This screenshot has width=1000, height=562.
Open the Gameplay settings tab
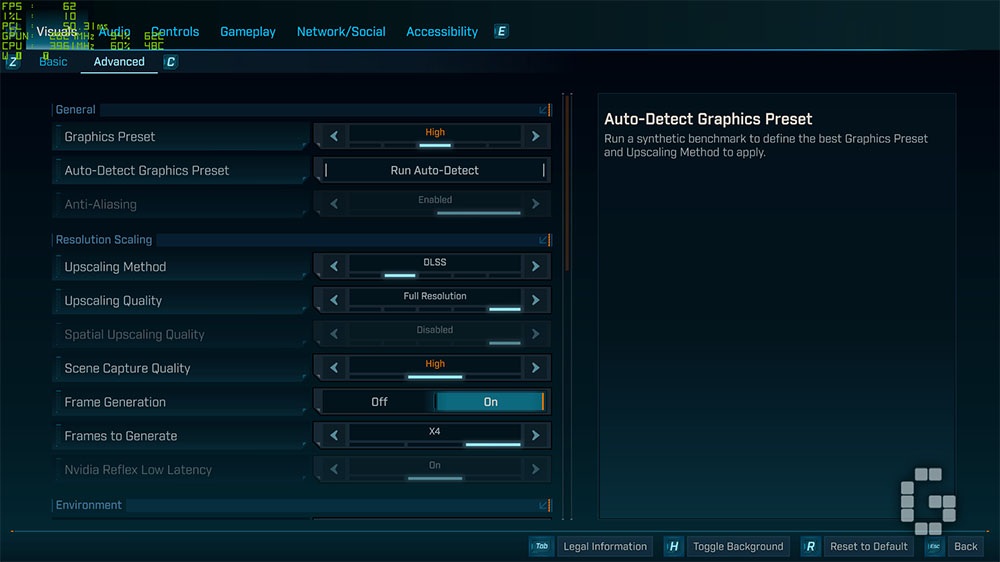[x=247, y=31]
